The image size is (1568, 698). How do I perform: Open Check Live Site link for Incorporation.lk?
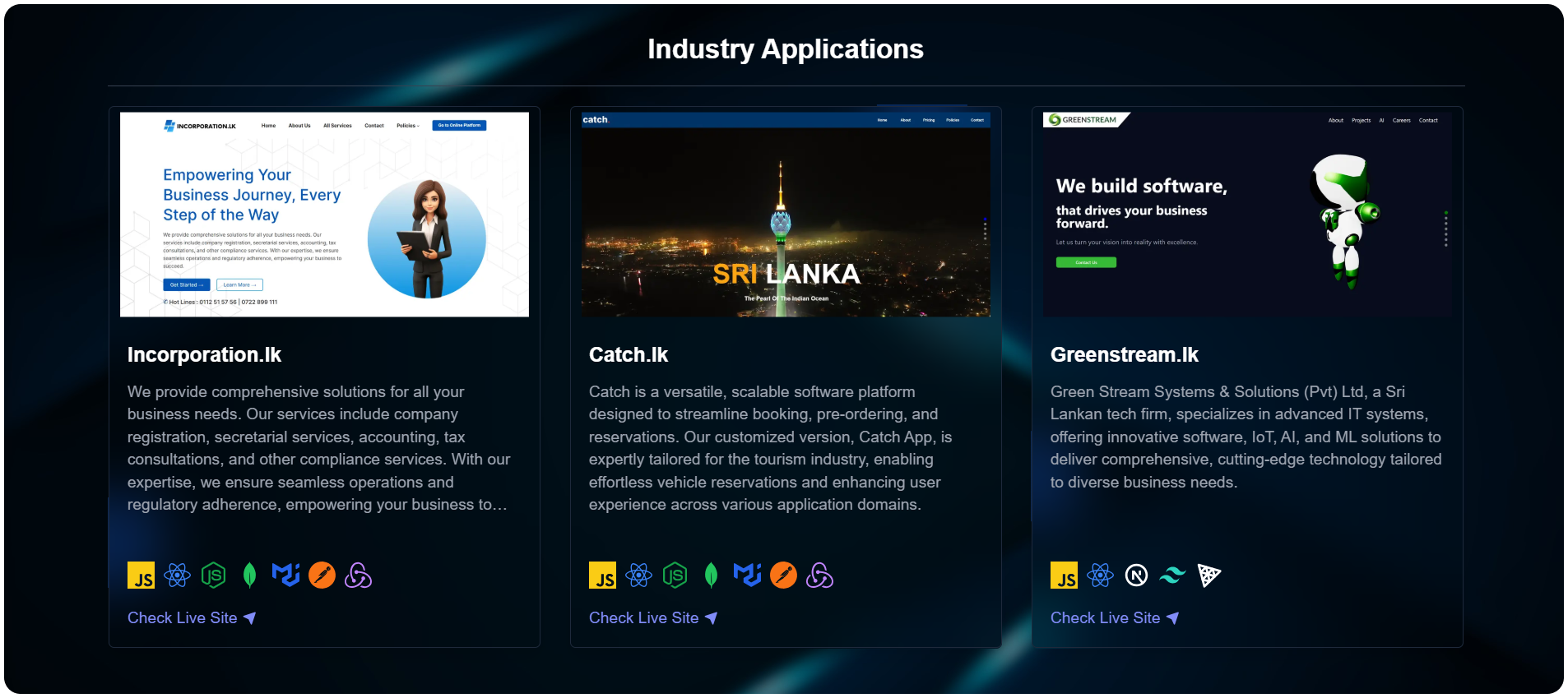(x=192, y=617)
